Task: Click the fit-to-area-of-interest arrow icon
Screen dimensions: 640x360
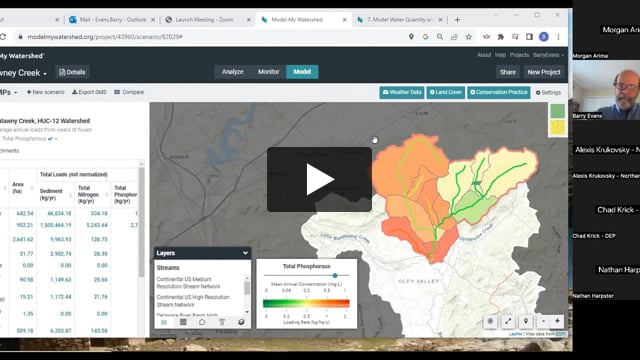Action: click(x=508, y=321)
